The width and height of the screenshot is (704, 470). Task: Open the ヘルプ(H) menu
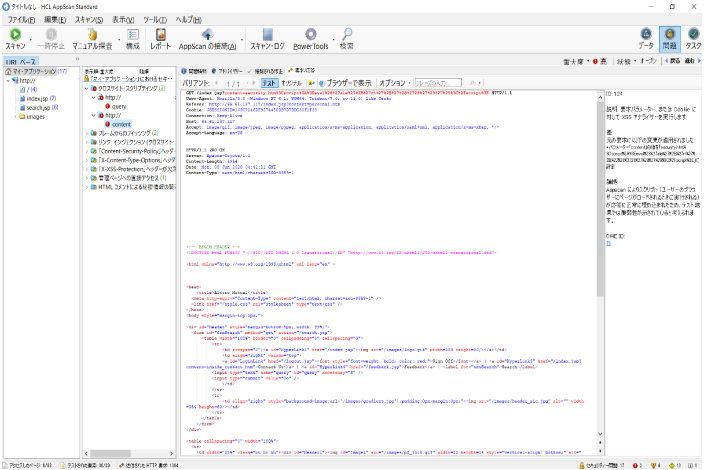pyautogui.click(x=189, y=20)
